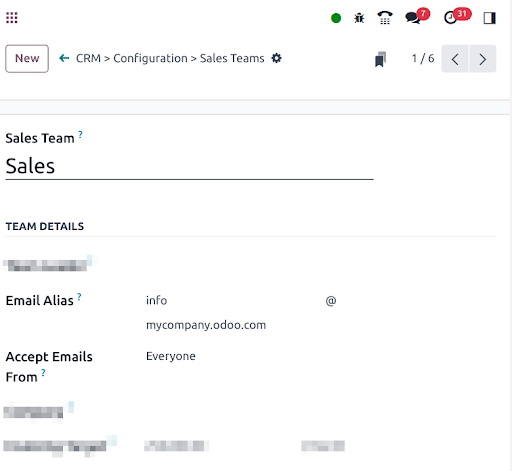
Task: Return to Sales Teams list breadcrumb
Action: point(232,58)
